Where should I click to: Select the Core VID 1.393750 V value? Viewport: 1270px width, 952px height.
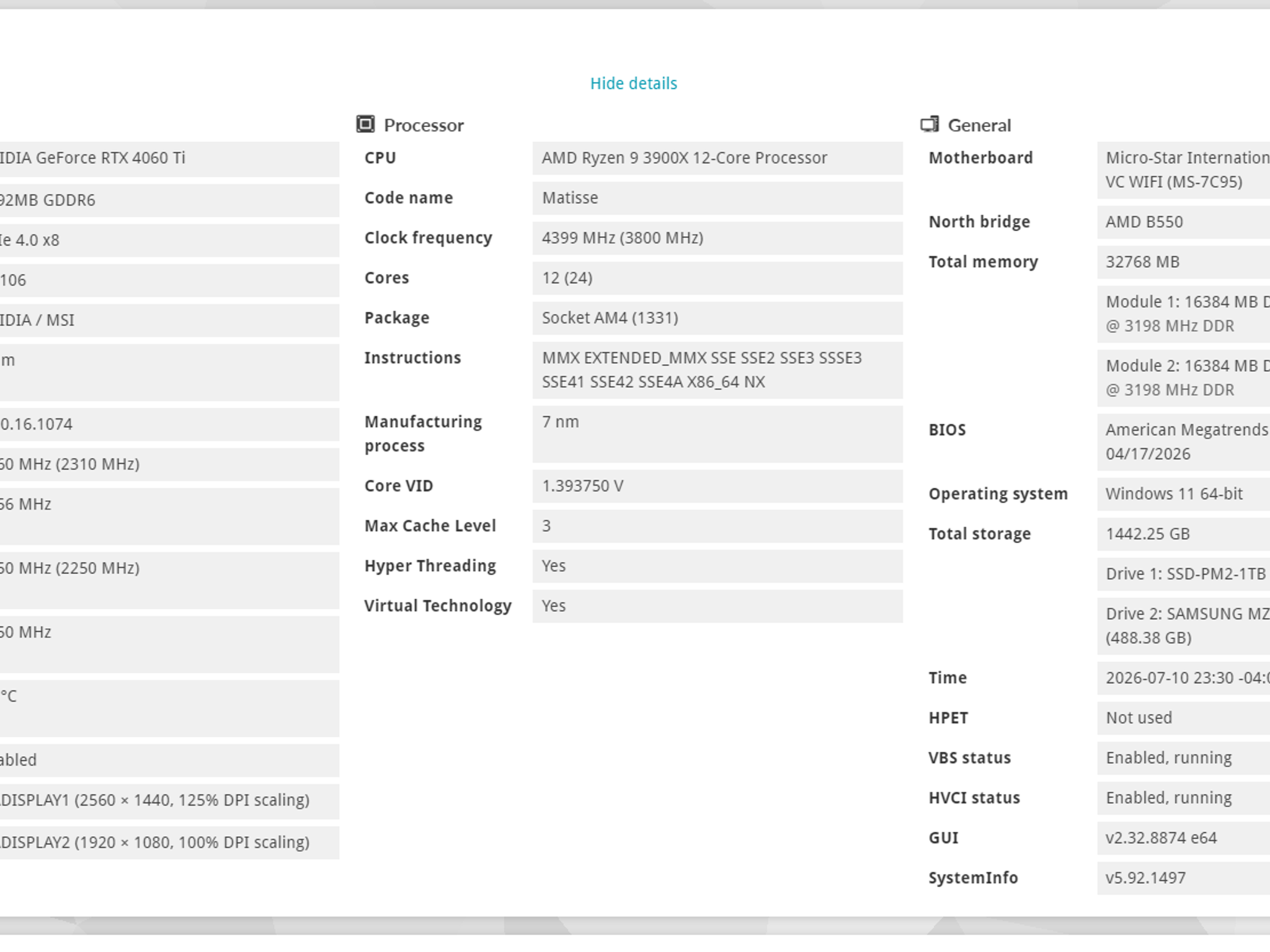point(717,486)
